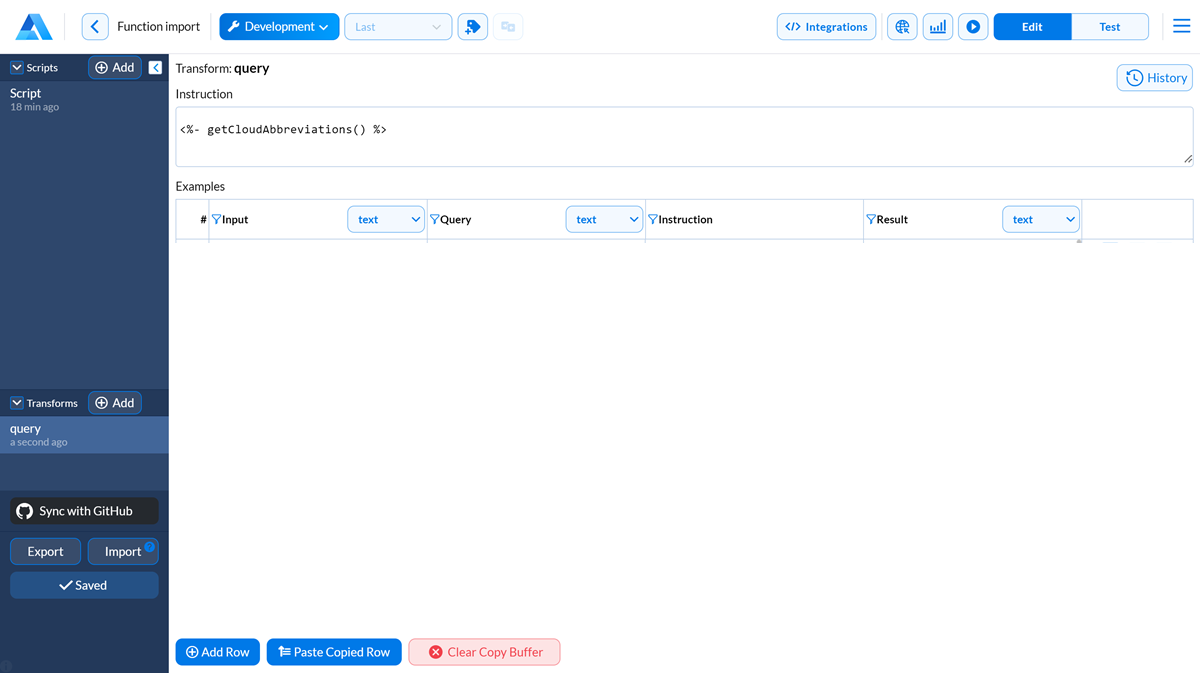Select the query transform in sidebar

[x=84, y=434]
